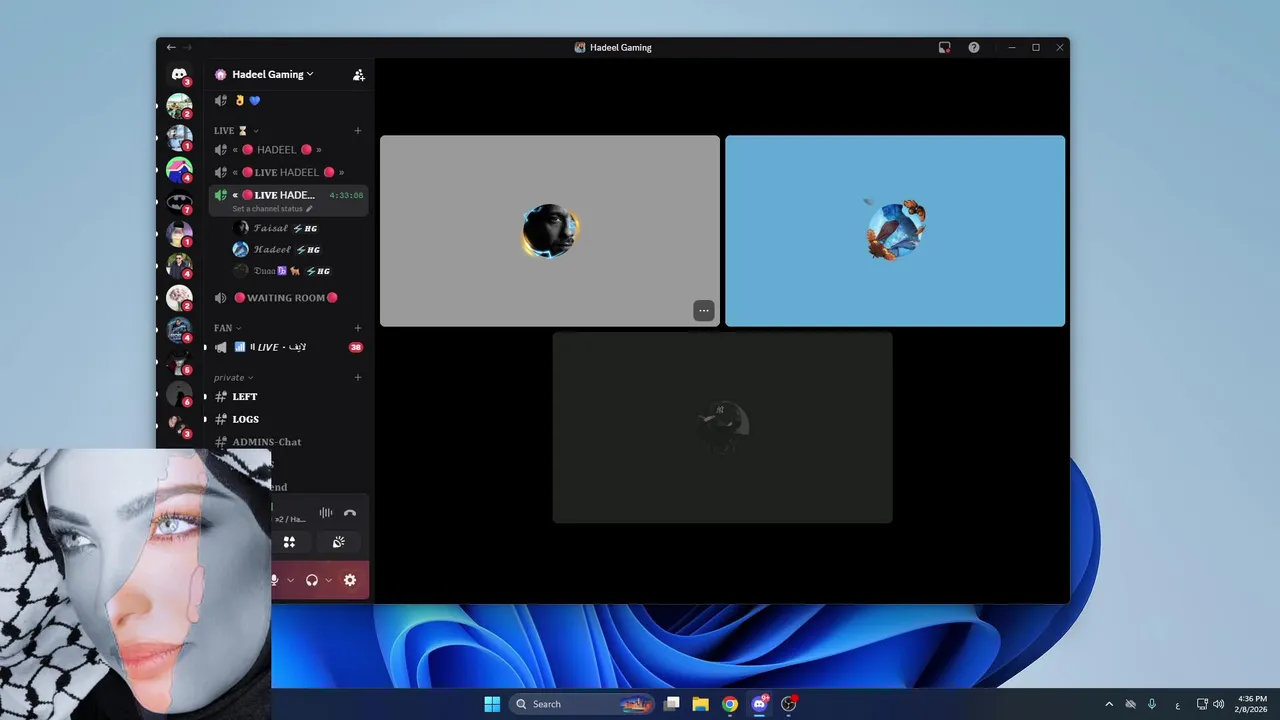Focus the blue participant video tile
This screenshot has width=1280, height=720.
pyautogui.click(x=895, y=231)
